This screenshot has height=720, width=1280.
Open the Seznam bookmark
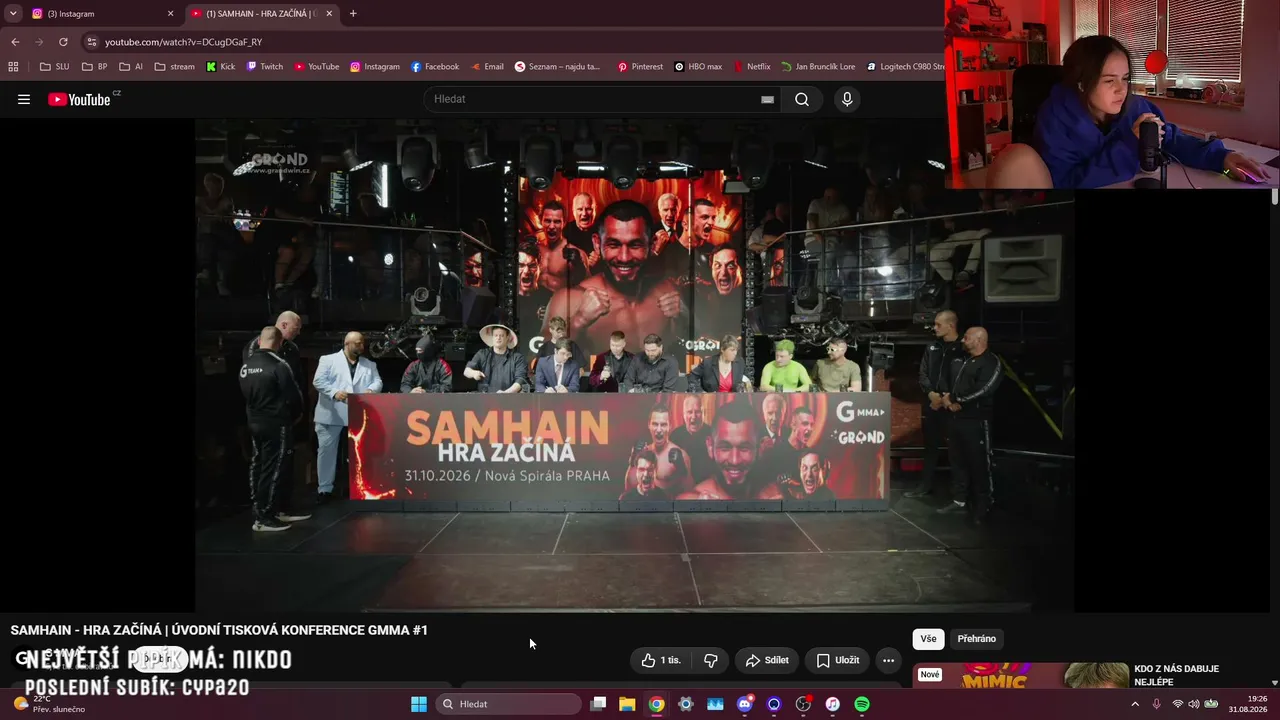click(x=558, y=67)
